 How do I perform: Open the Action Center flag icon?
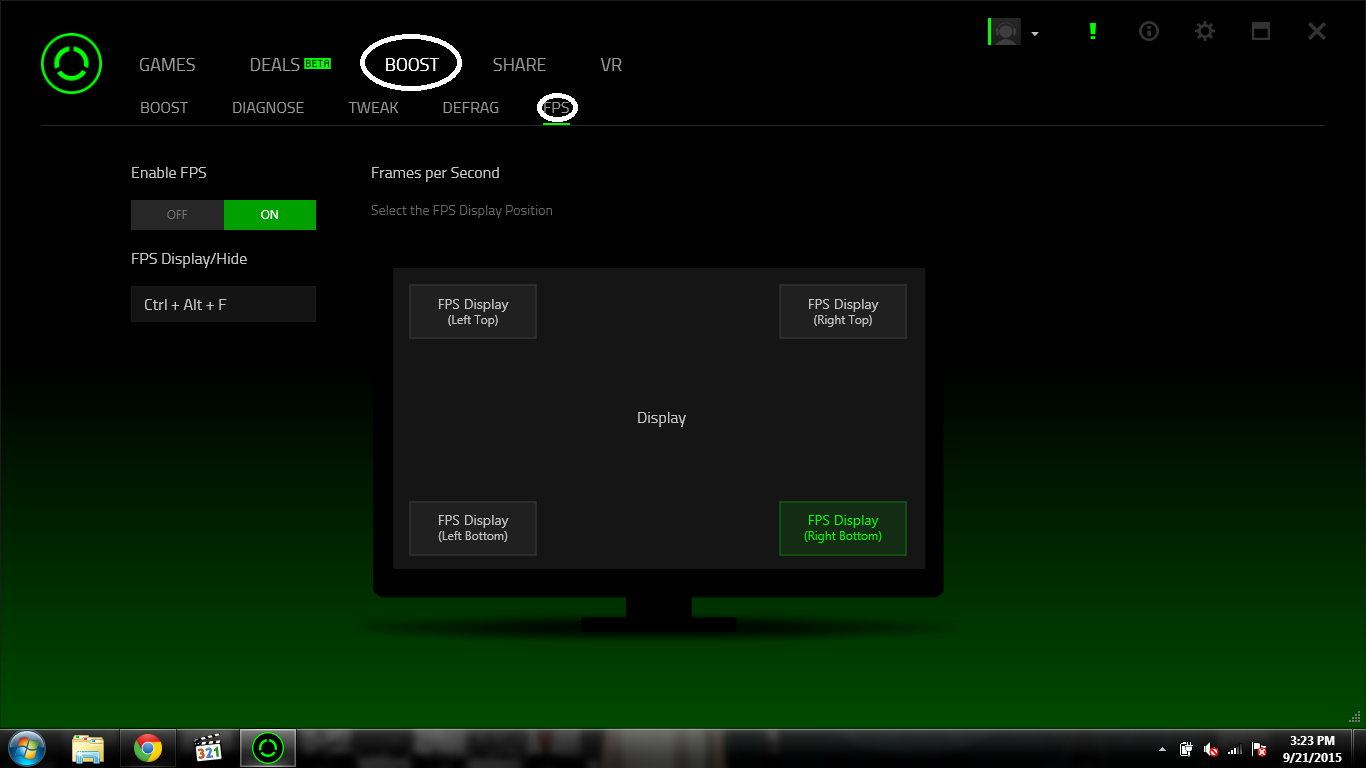coord(1257,748)
